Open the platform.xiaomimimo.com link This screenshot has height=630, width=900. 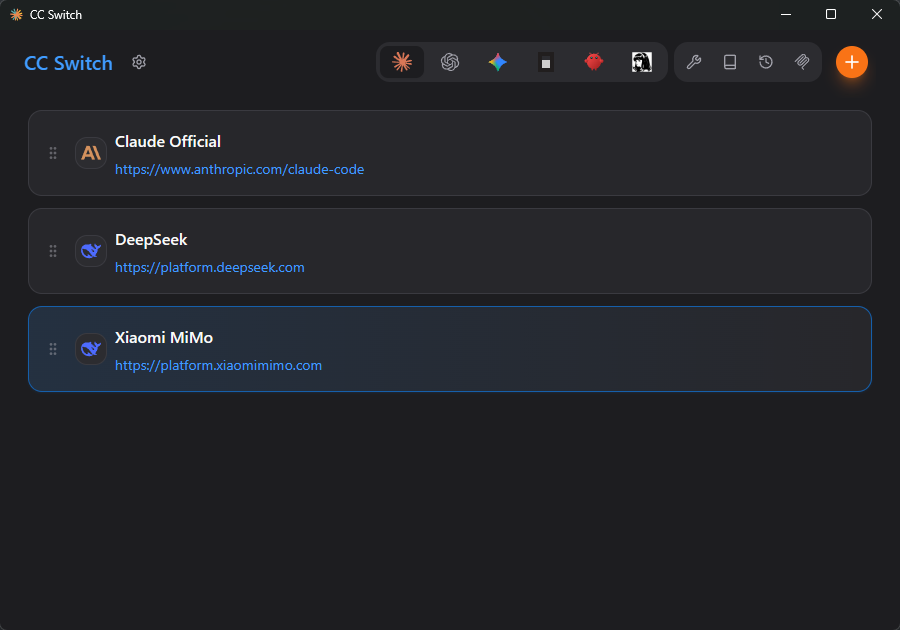tap(218, 366)
